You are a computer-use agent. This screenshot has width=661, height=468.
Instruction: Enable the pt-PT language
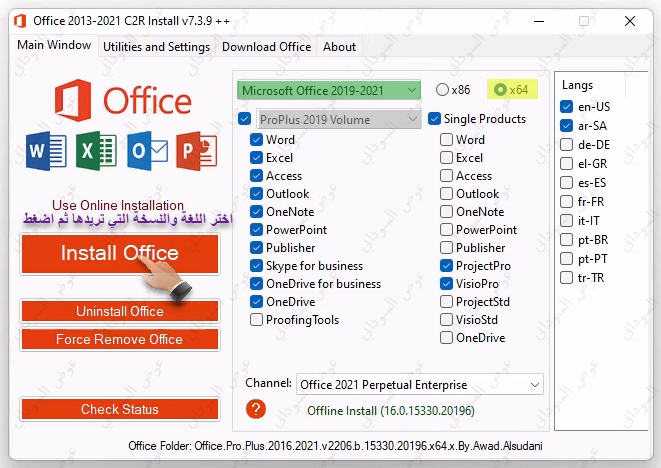[567, 258]
